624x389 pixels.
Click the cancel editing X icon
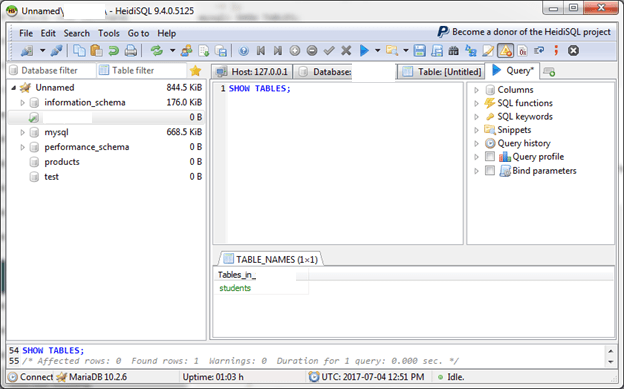point(346,51)
